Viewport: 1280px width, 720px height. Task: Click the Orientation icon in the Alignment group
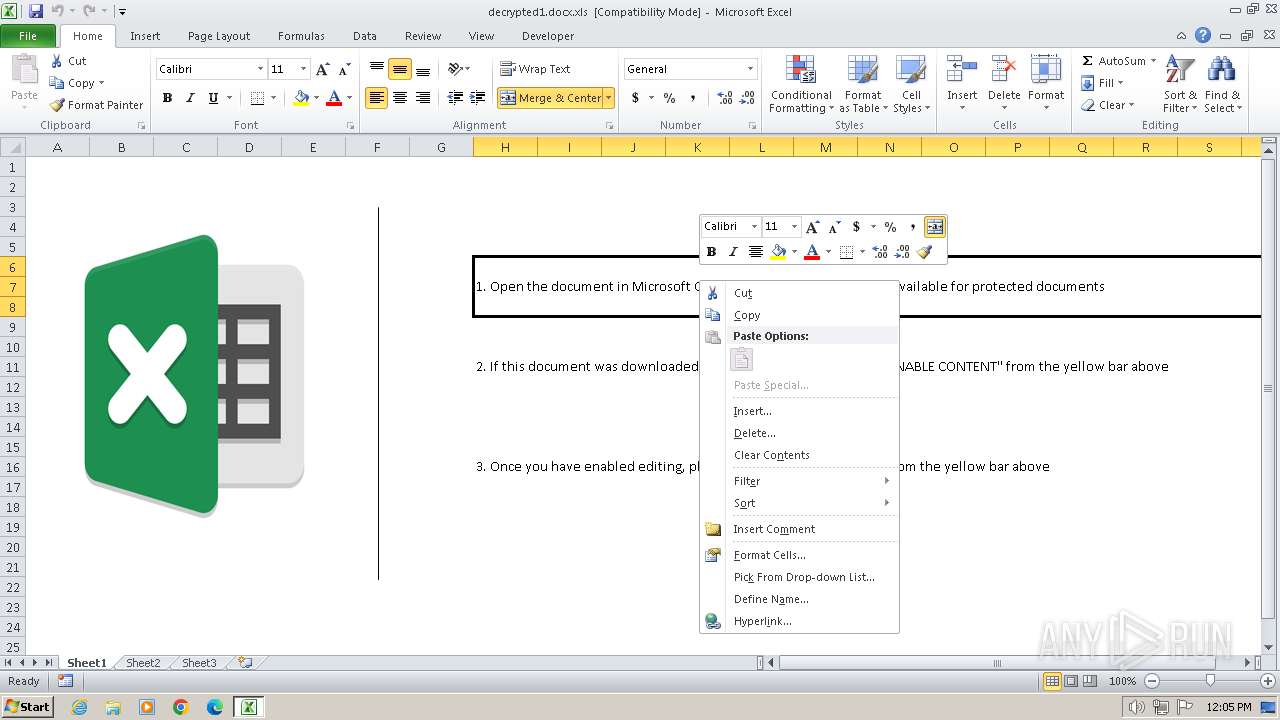[x=456, y=69]
